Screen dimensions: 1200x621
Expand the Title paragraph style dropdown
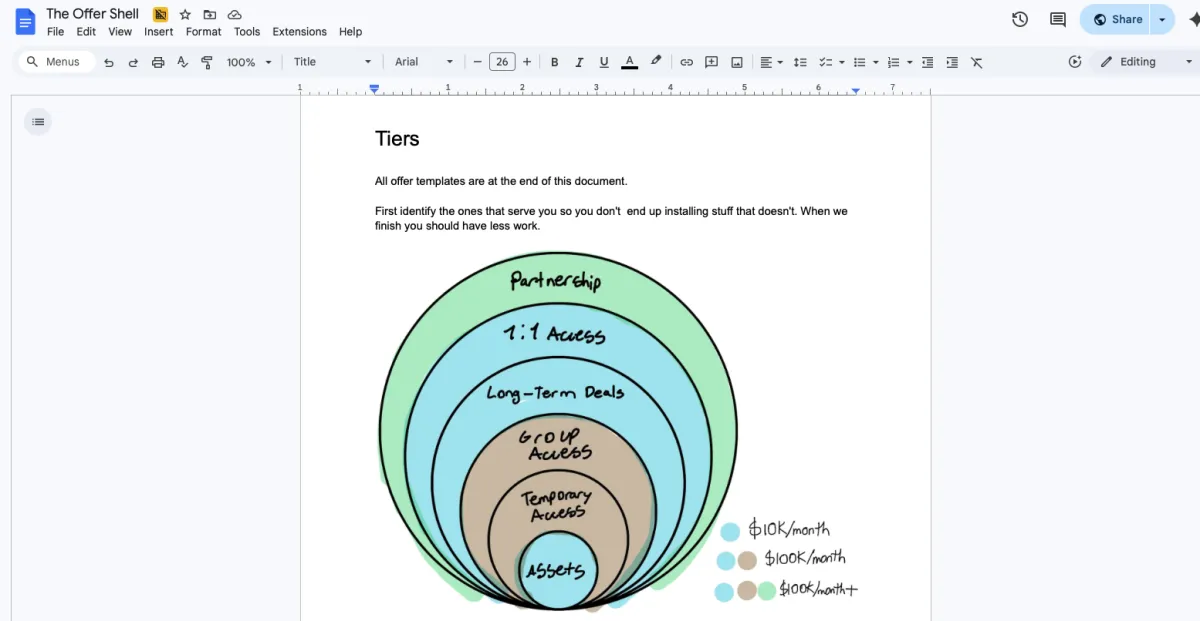(332, 62)
